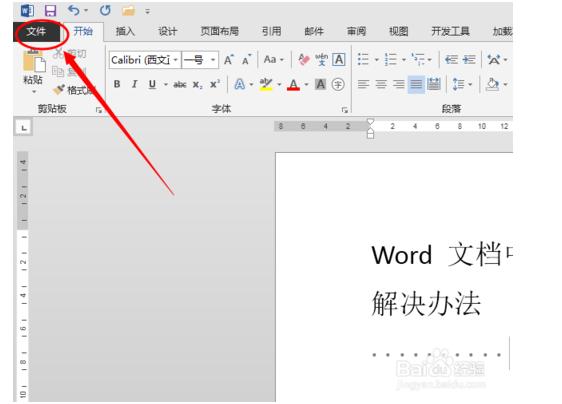Open the Aa Change Case dropdown
Viewport: 562px width, 404px height.
coord(273,60)
